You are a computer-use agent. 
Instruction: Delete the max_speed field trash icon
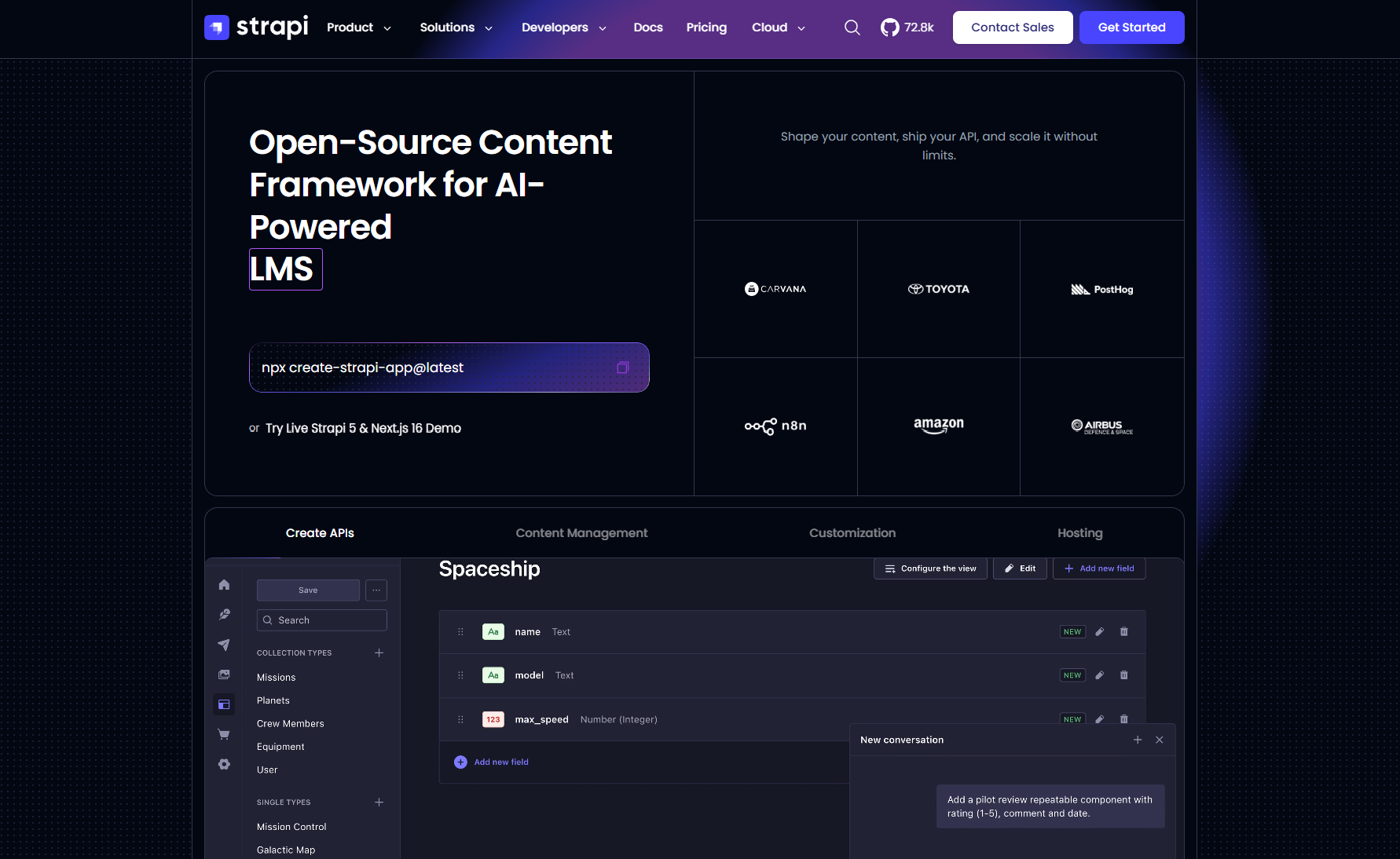1124,718
